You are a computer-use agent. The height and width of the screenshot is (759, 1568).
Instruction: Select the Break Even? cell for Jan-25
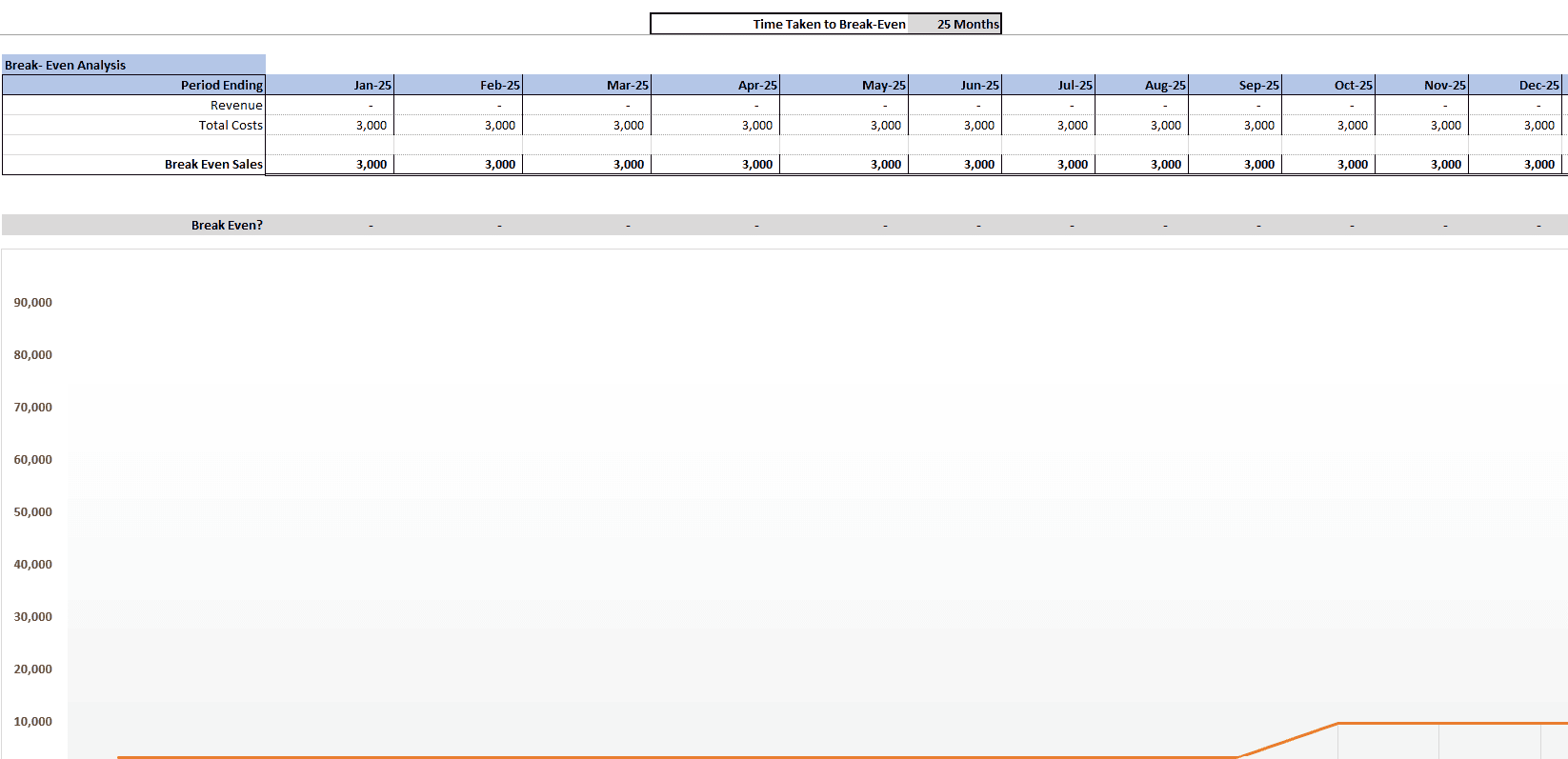[x=330, y=225]
